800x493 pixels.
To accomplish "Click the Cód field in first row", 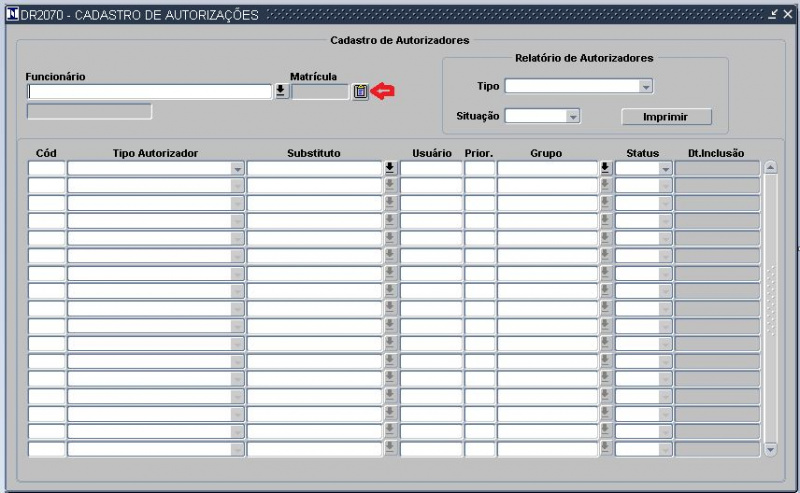I will point(46,168).
